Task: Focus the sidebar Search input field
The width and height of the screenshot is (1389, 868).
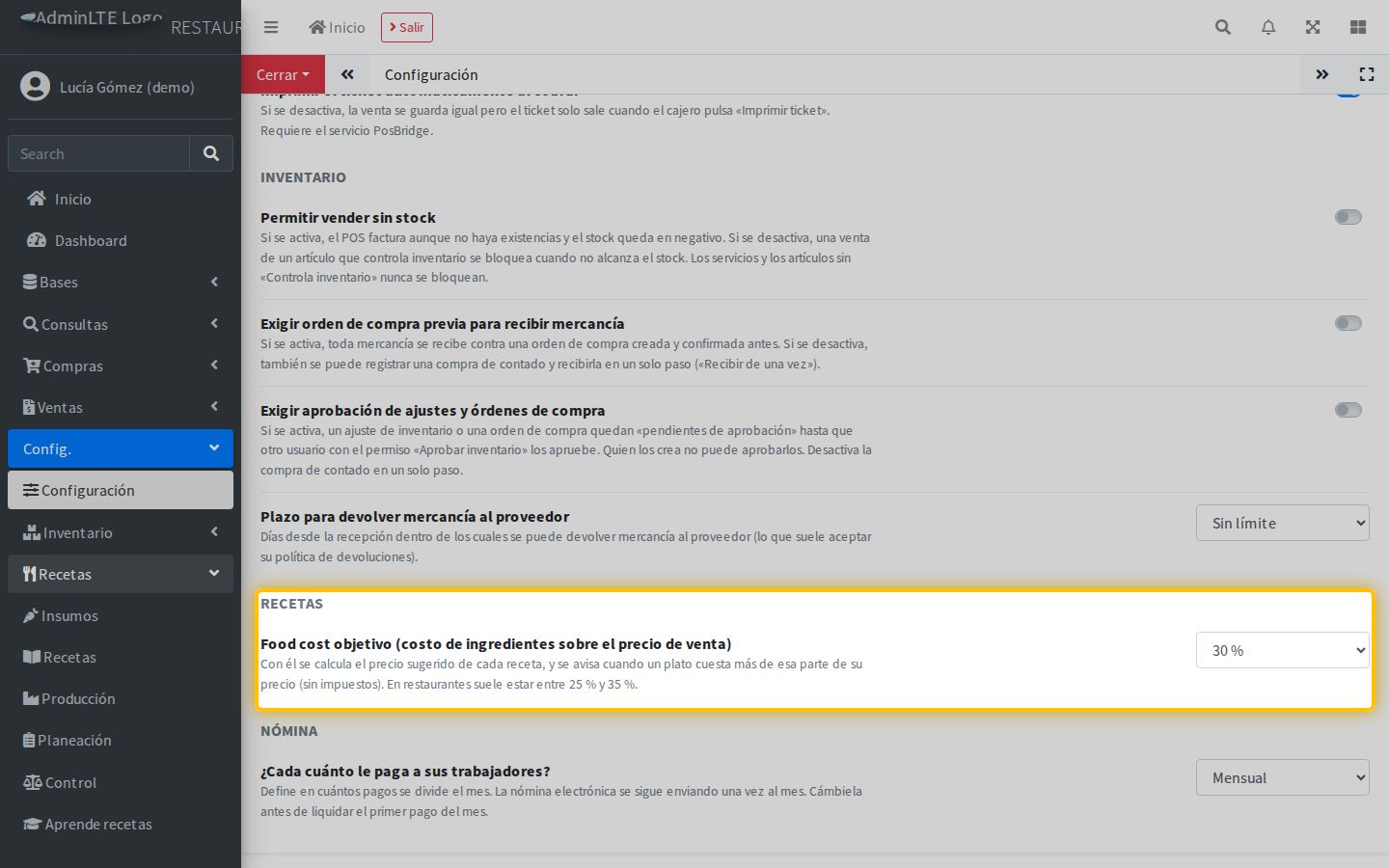Action: tap(98, 153)
